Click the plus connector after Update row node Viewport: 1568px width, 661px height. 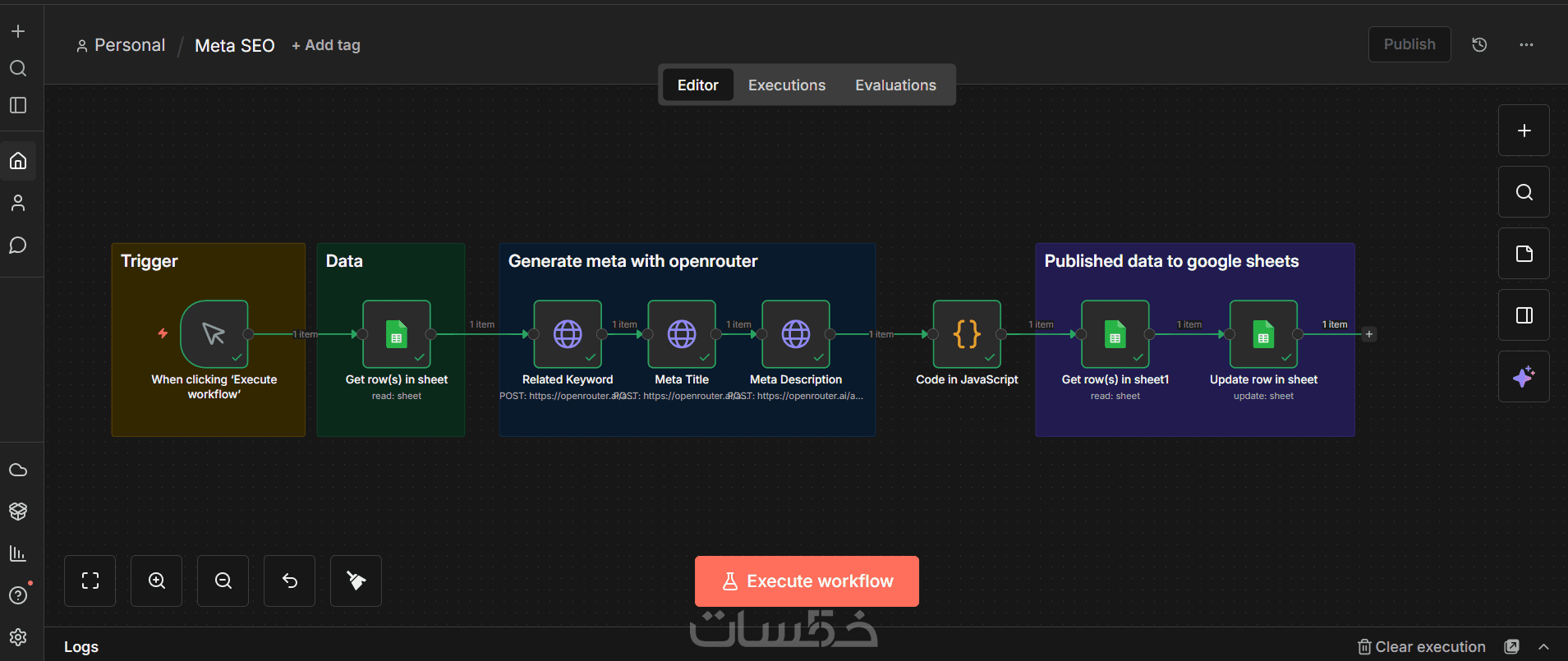[1369, 334]
